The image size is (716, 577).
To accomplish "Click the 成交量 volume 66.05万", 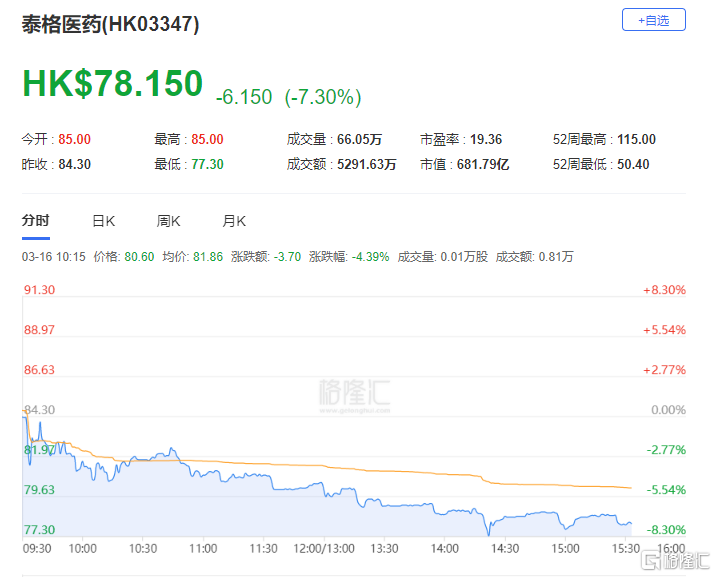I will (x=359, y=139).
